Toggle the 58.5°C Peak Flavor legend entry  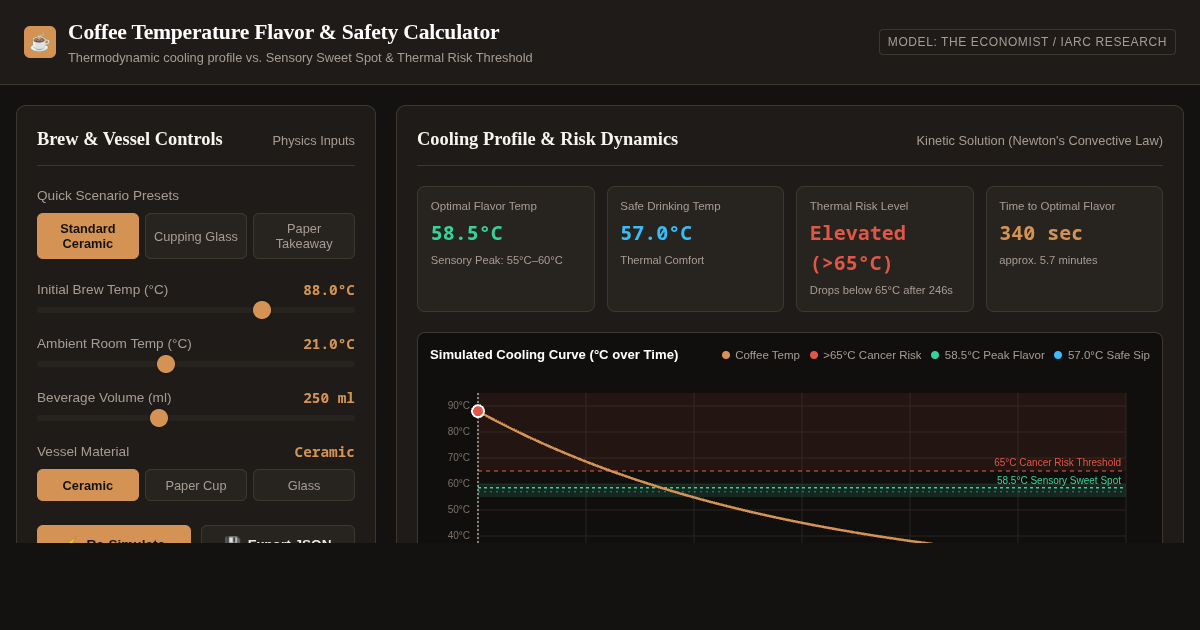pos(988,355)
